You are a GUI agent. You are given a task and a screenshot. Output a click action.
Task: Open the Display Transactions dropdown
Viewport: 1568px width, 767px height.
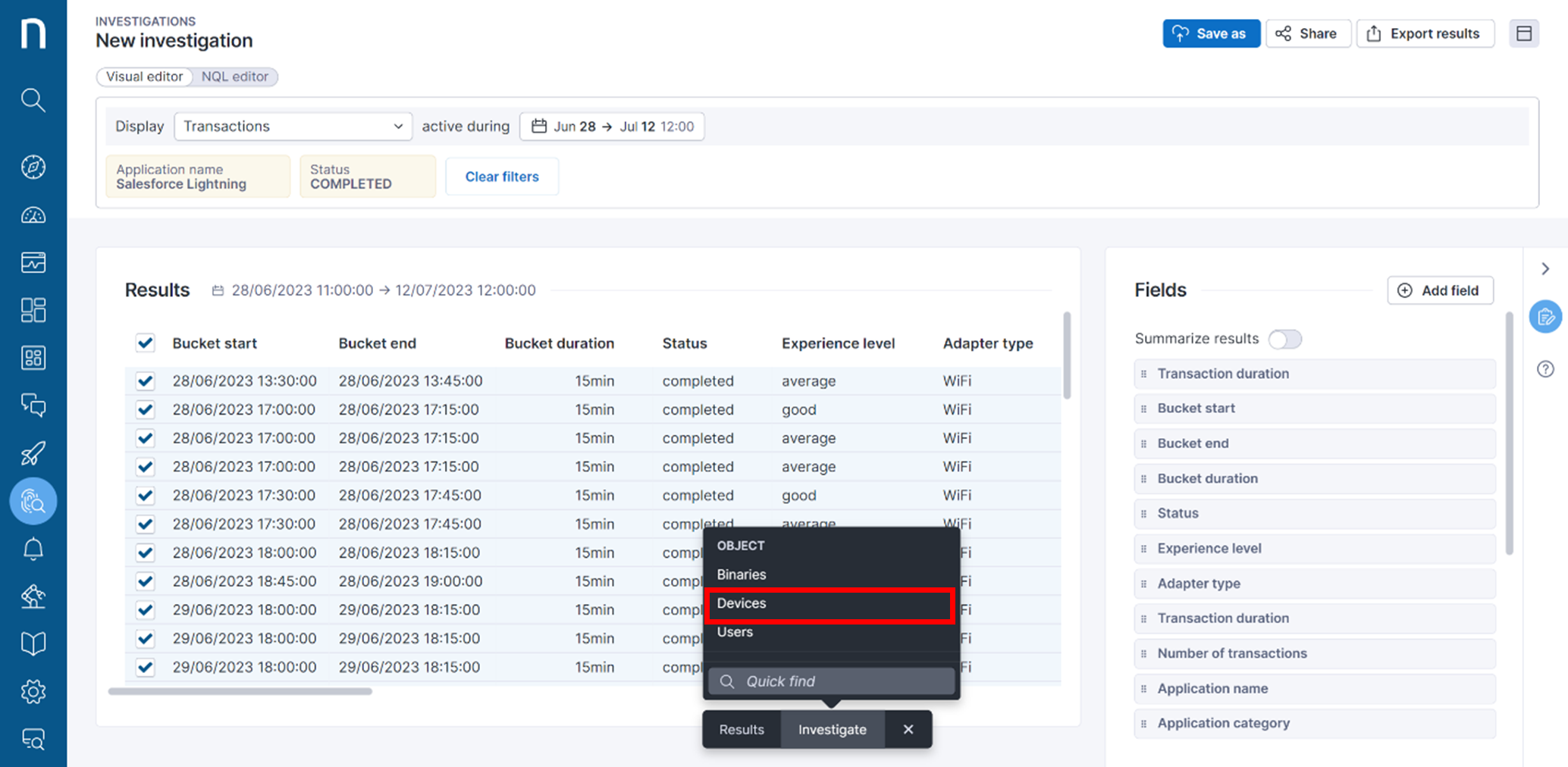293,127
